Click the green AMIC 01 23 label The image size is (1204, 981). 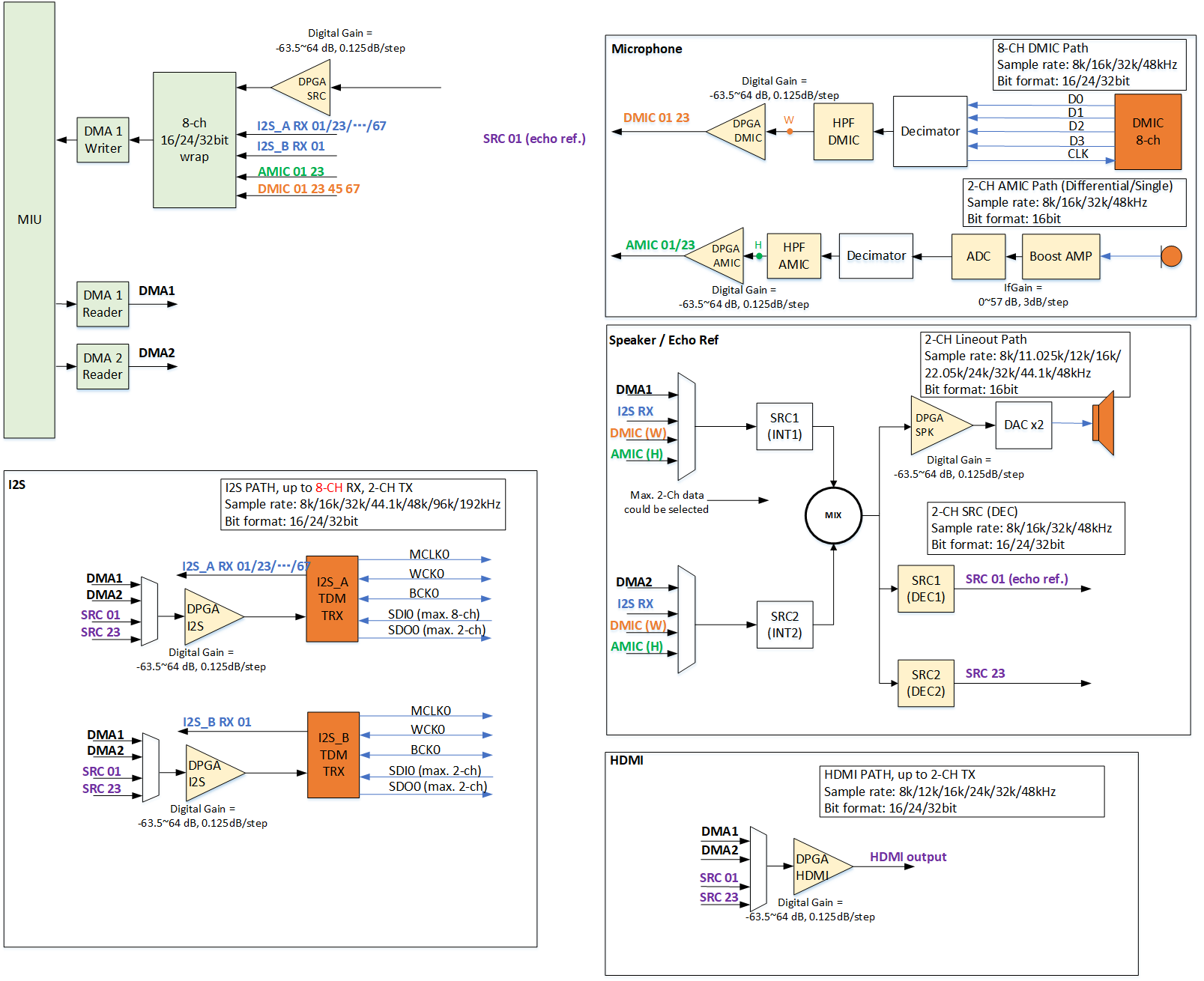(291, 171)
